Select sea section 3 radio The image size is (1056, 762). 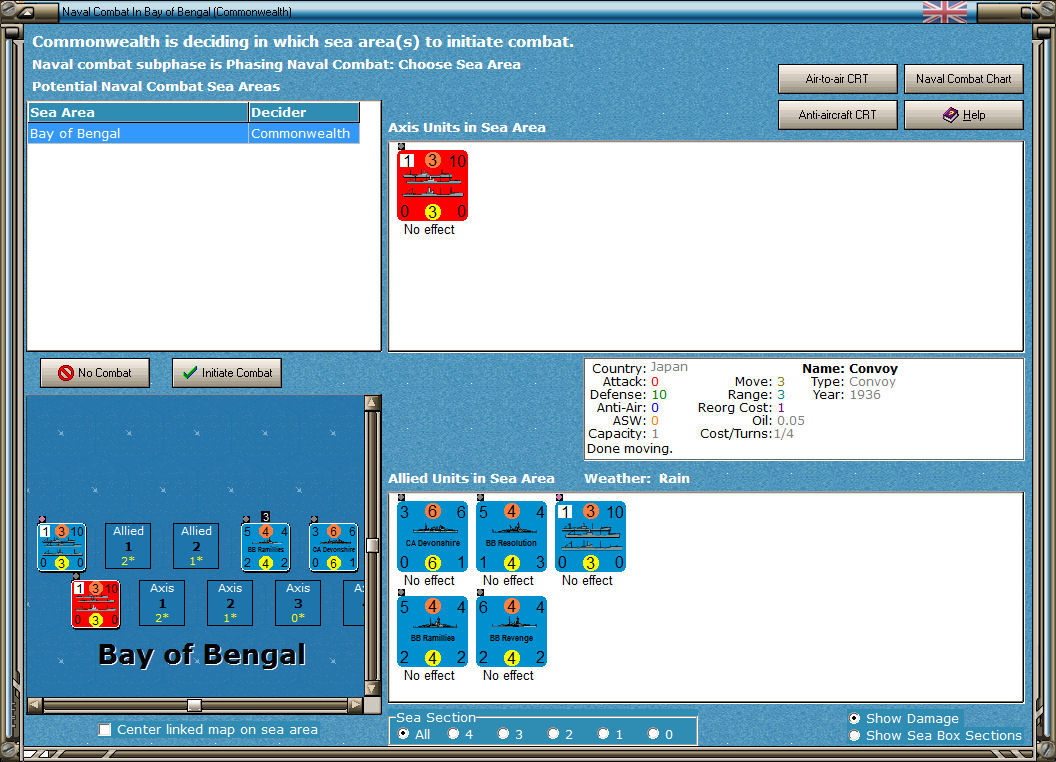[503, 734]
